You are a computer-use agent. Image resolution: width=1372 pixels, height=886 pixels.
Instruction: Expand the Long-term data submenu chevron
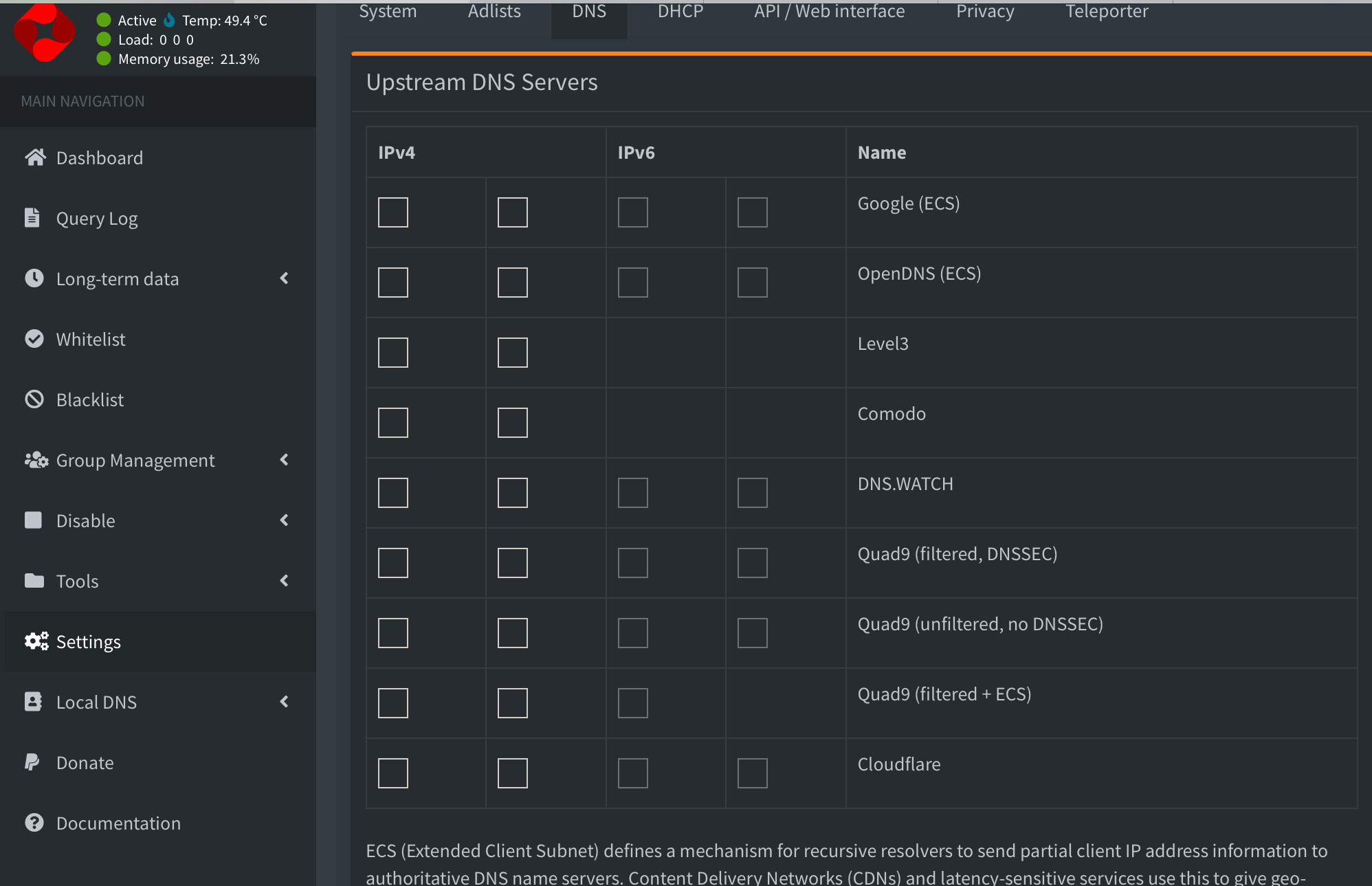[284, 278]
